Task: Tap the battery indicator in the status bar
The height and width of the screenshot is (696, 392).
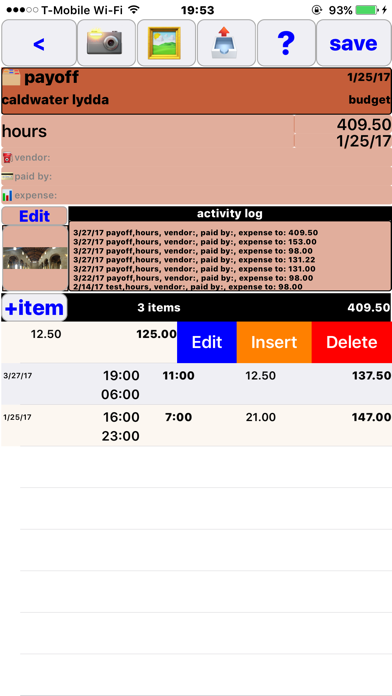Action: click(x=367, y=10)
